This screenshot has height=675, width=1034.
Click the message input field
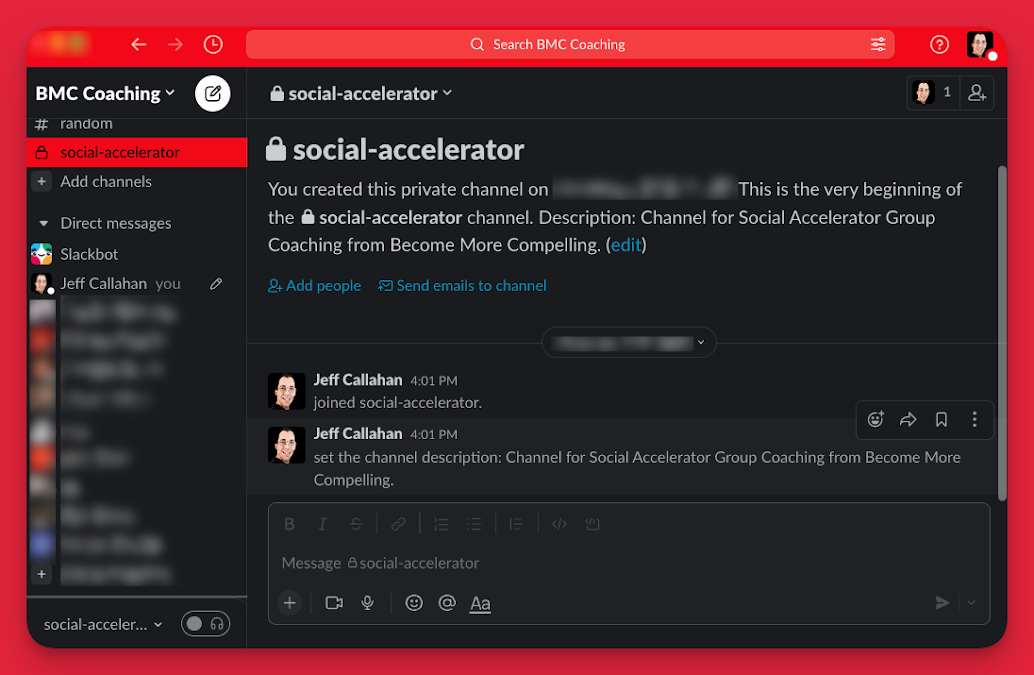[628, 563]
